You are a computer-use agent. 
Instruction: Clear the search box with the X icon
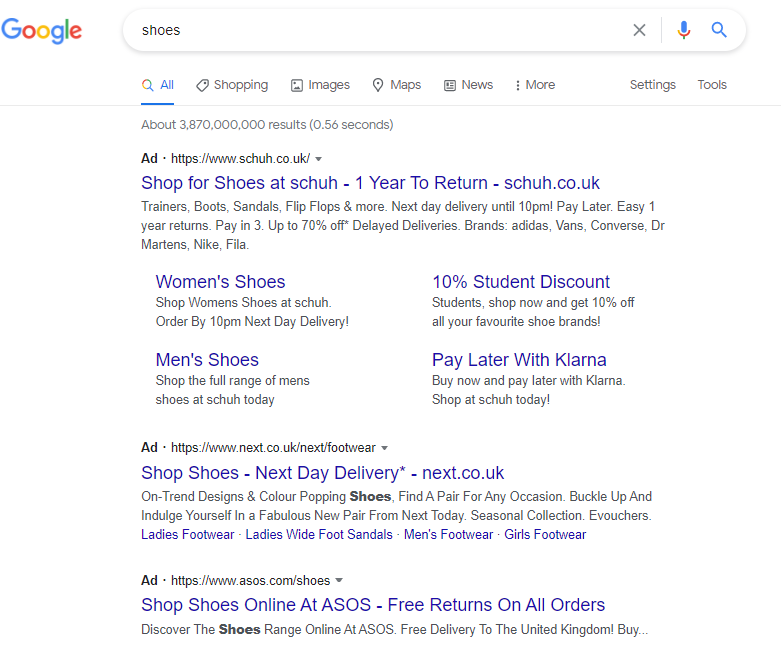[x=639, y=30]
